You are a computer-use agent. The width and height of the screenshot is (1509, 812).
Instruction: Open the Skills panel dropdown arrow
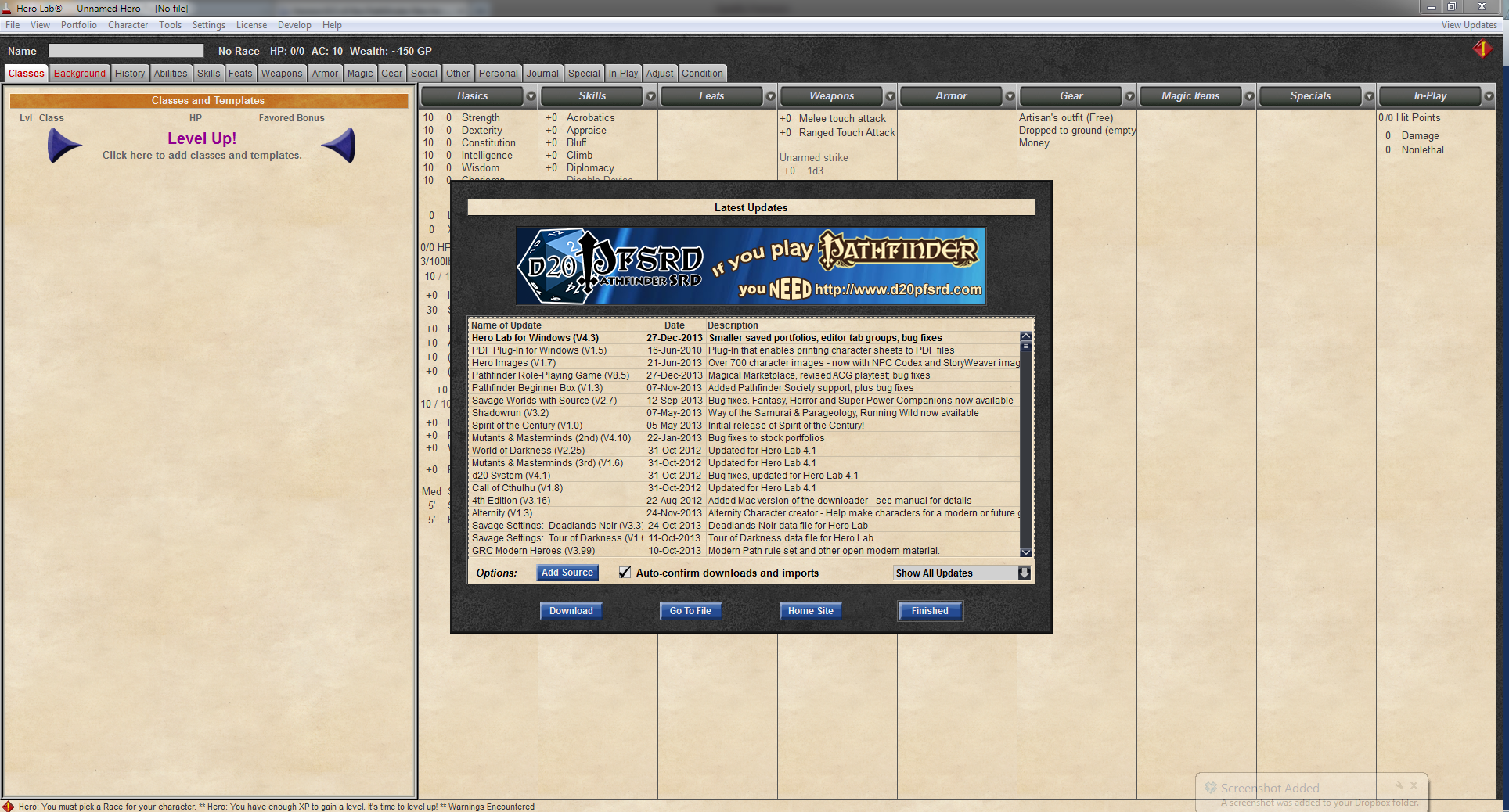point(650,96)
